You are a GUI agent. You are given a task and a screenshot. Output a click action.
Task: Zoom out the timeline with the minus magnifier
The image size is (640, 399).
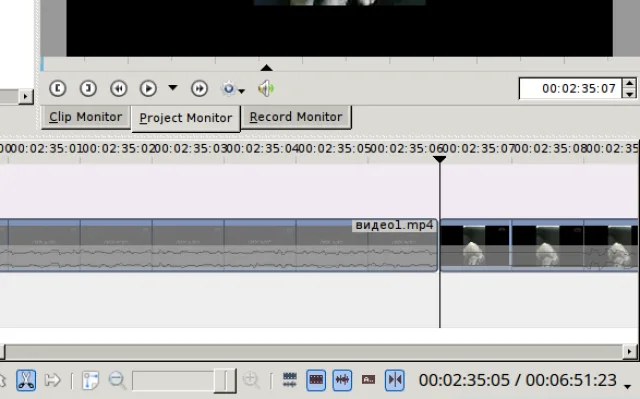(117, 380)
